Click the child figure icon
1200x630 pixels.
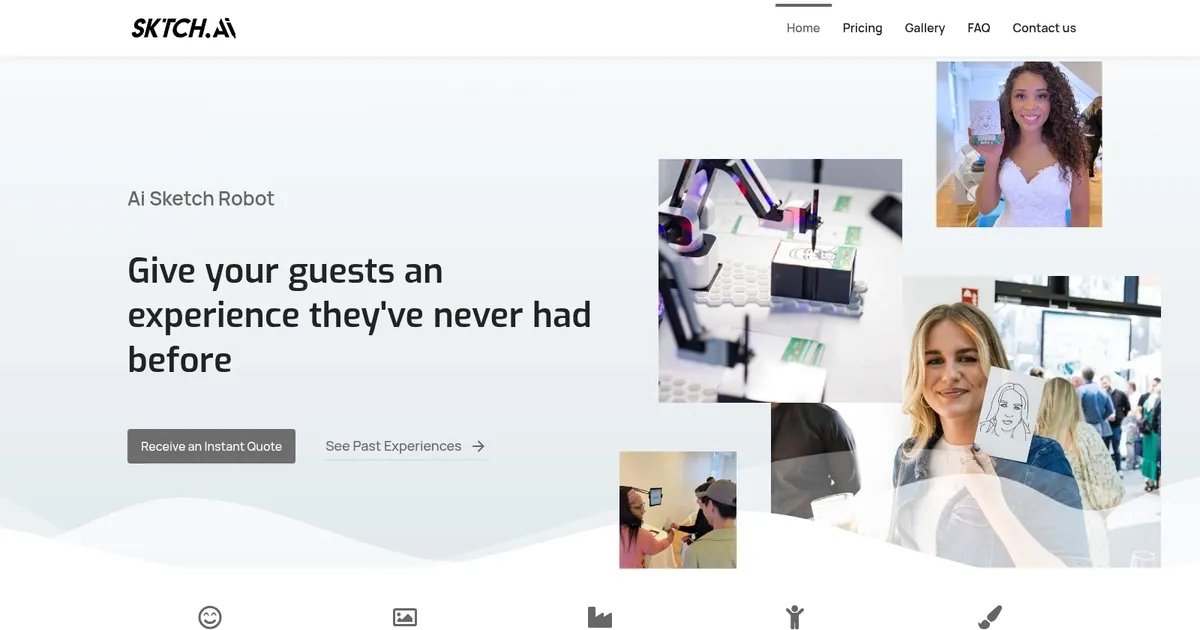click(x=795, y=617)
